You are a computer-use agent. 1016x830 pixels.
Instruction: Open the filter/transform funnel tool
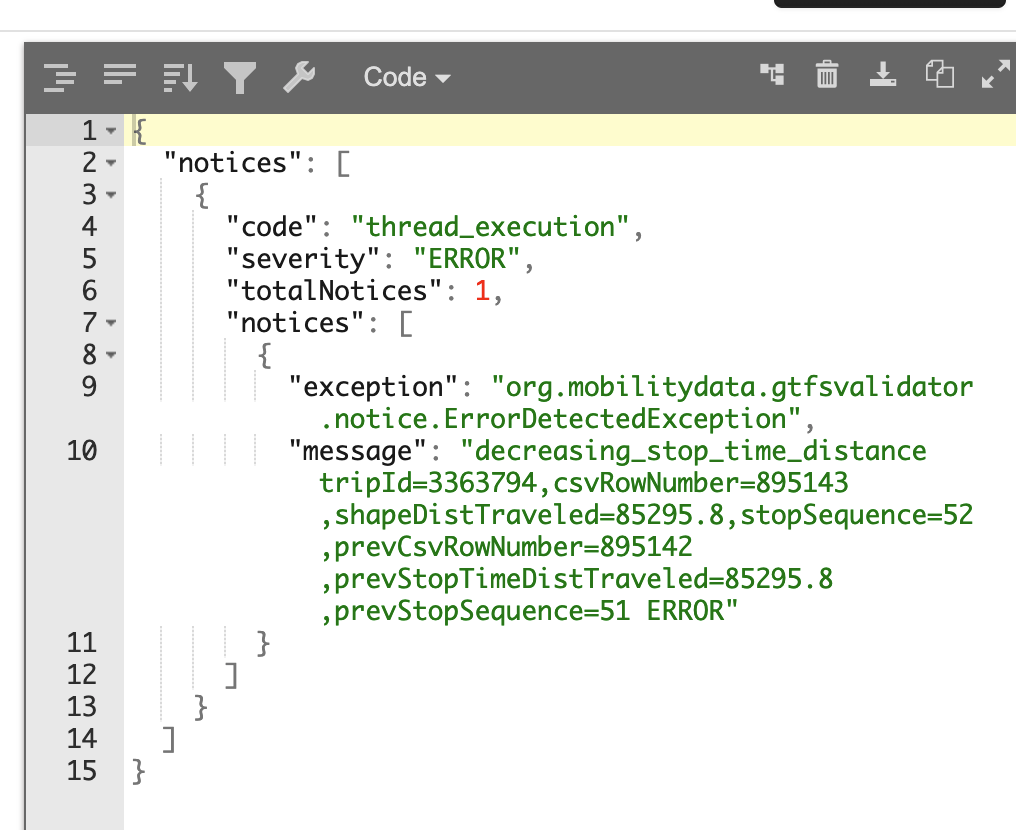point(240,78)
